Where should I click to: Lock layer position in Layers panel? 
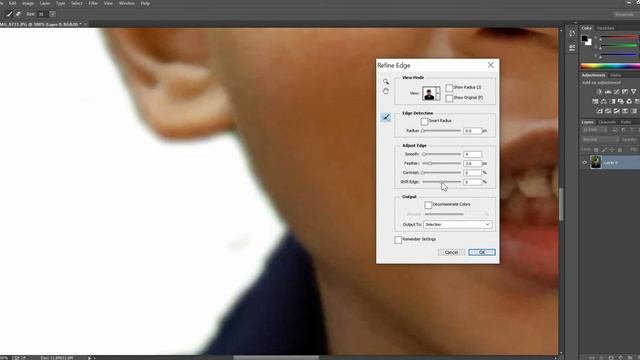click(612, 150)
